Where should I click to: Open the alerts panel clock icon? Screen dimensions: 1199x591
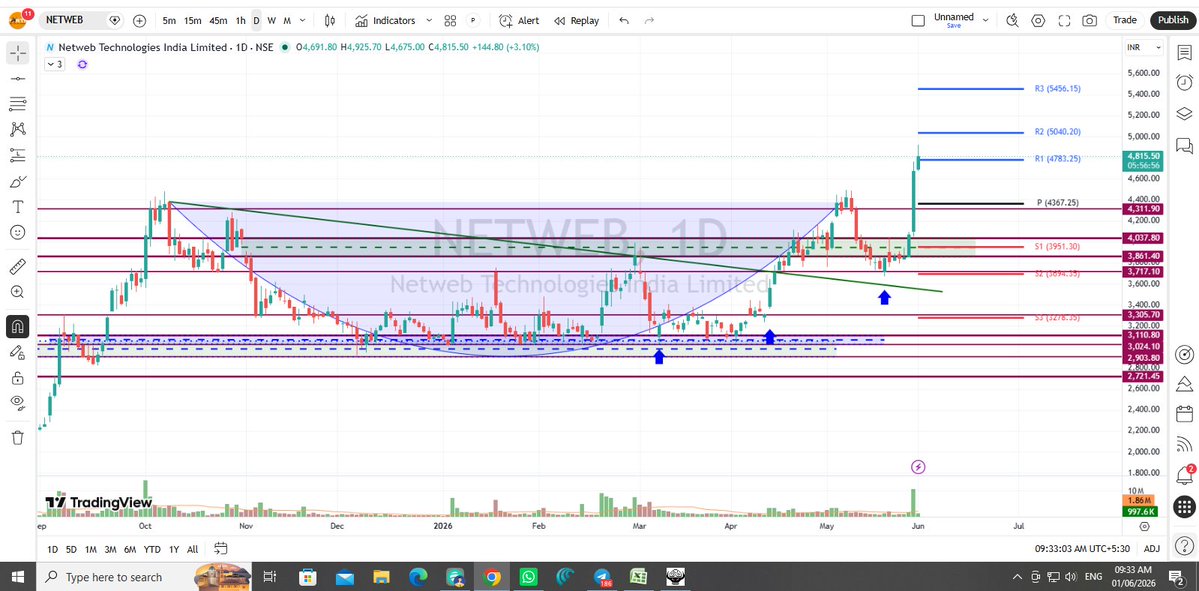(x=1184, y=83)
